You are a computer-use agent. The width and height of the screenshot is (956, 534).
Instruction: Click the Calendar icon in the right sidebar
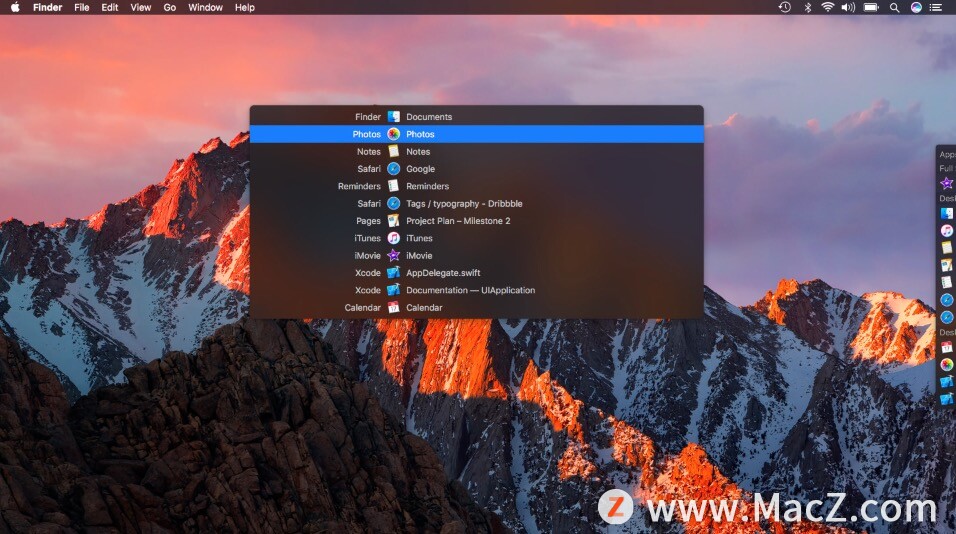pyautogui.click(x=946, y=347)
